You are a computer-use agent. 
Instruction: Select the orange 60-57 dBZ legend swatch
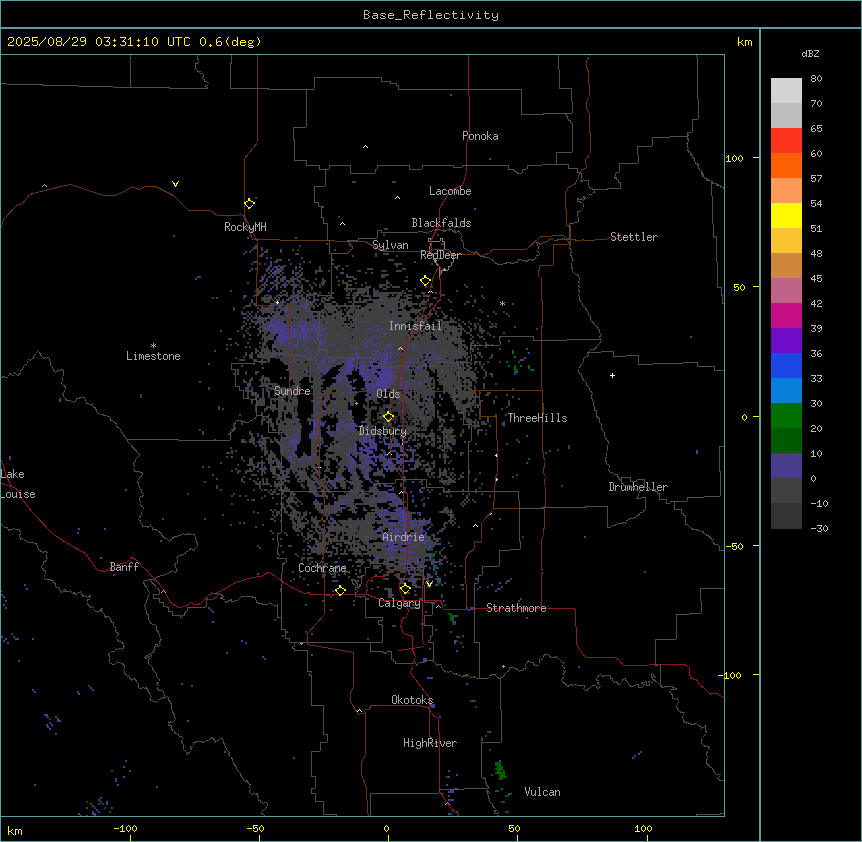[x=786, y=165]
